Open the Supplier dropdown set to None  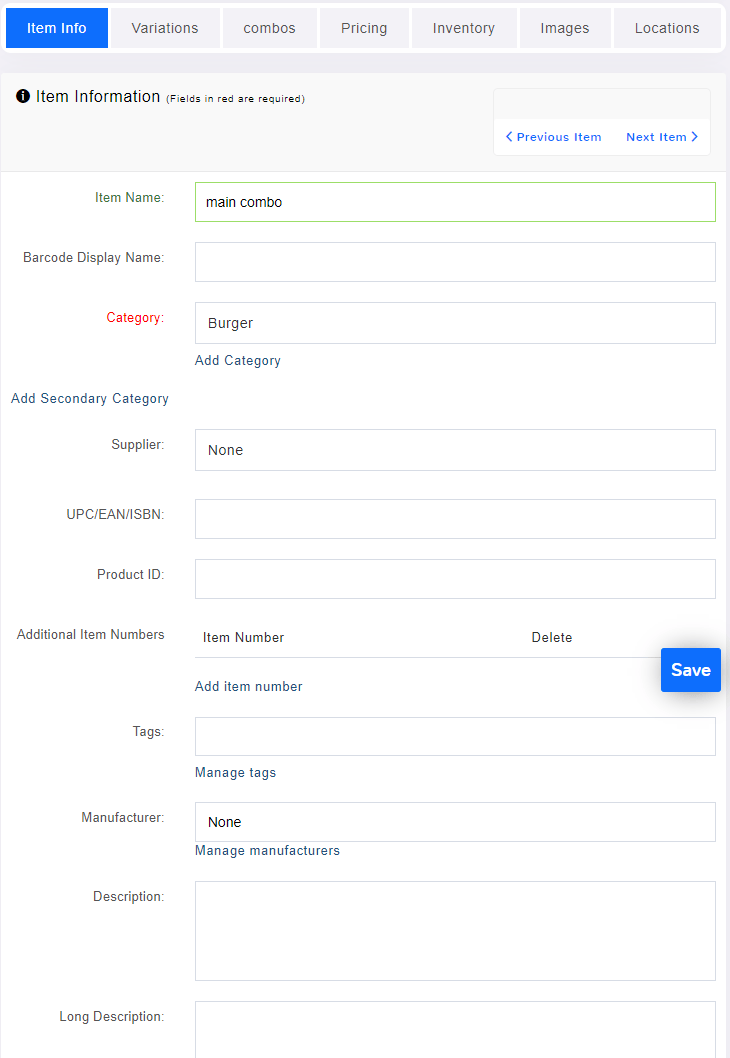coord(455,450)
